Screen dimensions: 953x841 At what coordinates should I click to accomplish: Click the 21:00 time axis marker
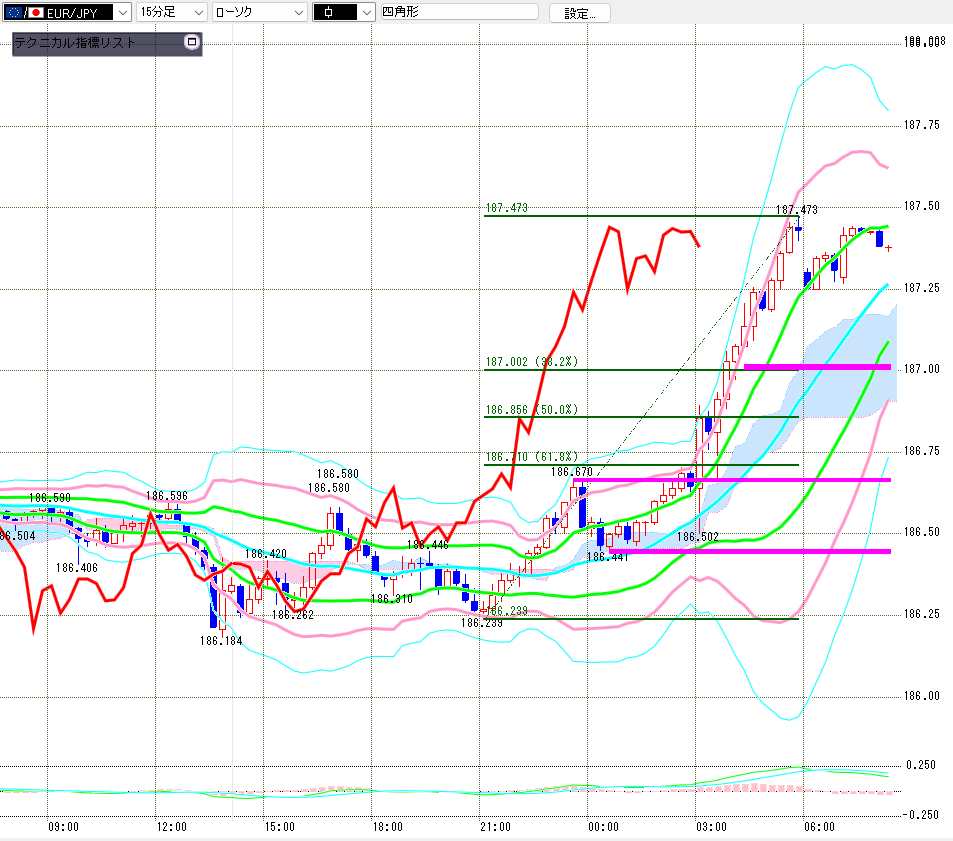pos(495,826)
